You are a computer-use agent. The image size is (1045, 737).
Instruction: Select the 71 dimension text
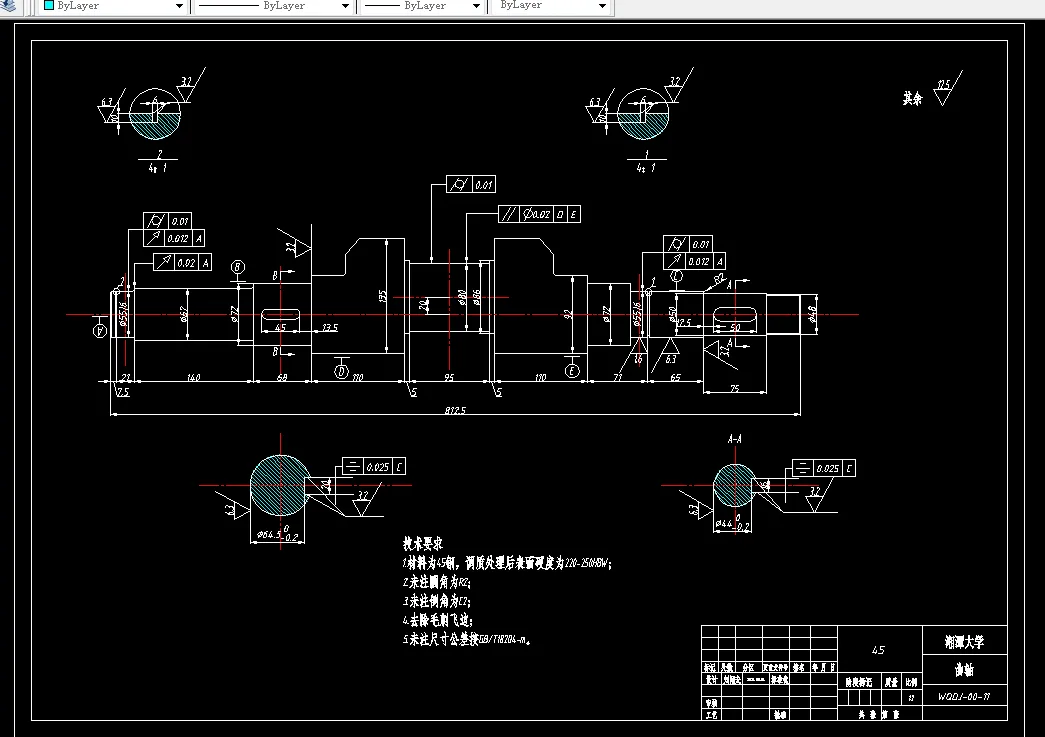coord(618,377)
